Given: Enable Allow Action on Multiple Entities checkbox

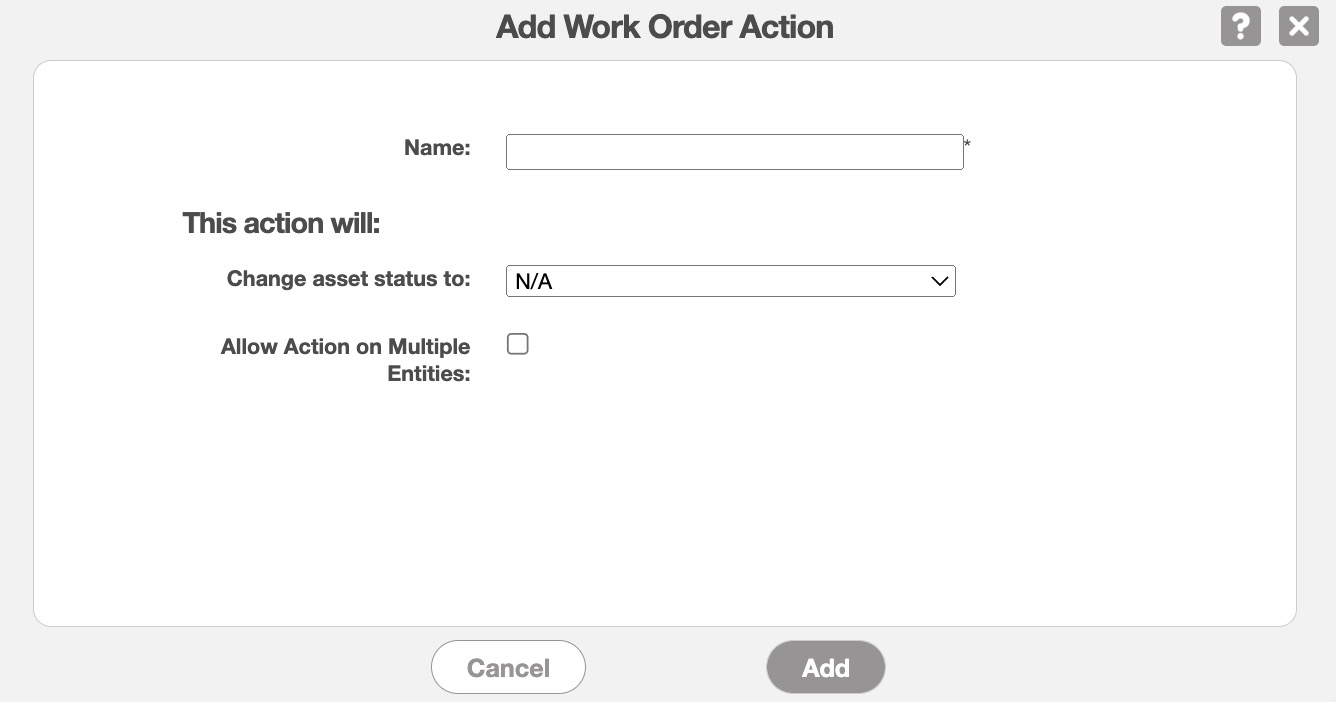Looking at the screenshot, I should coord(518,344).
